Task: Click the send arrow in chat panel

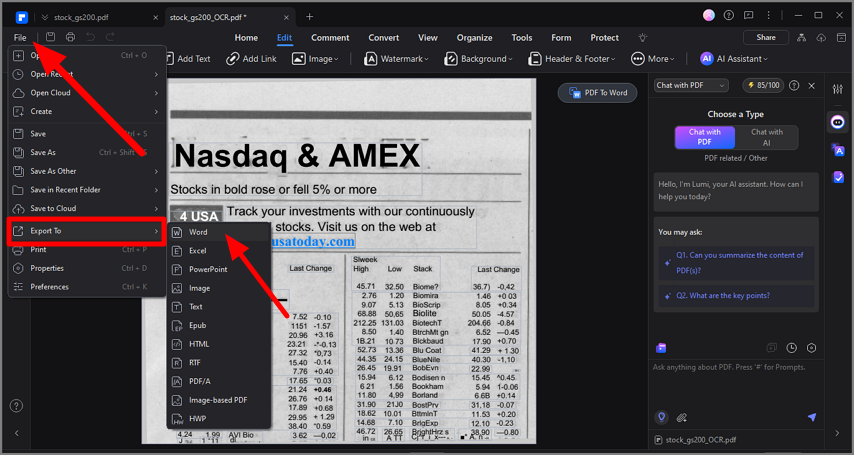Action: pyautogui.click(x=812, y=417)
